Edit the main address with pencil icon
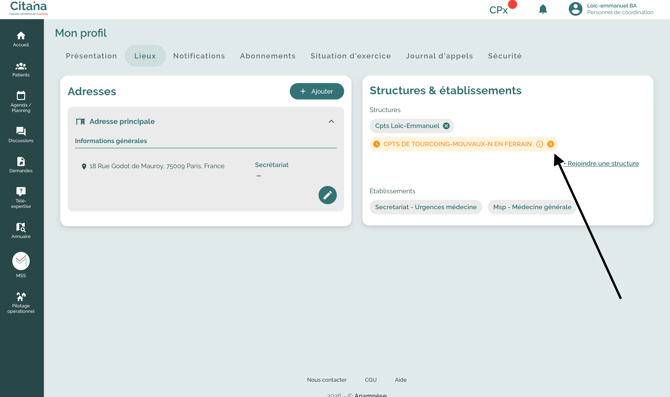The image size is (670, 397). [x=327, y=195]
